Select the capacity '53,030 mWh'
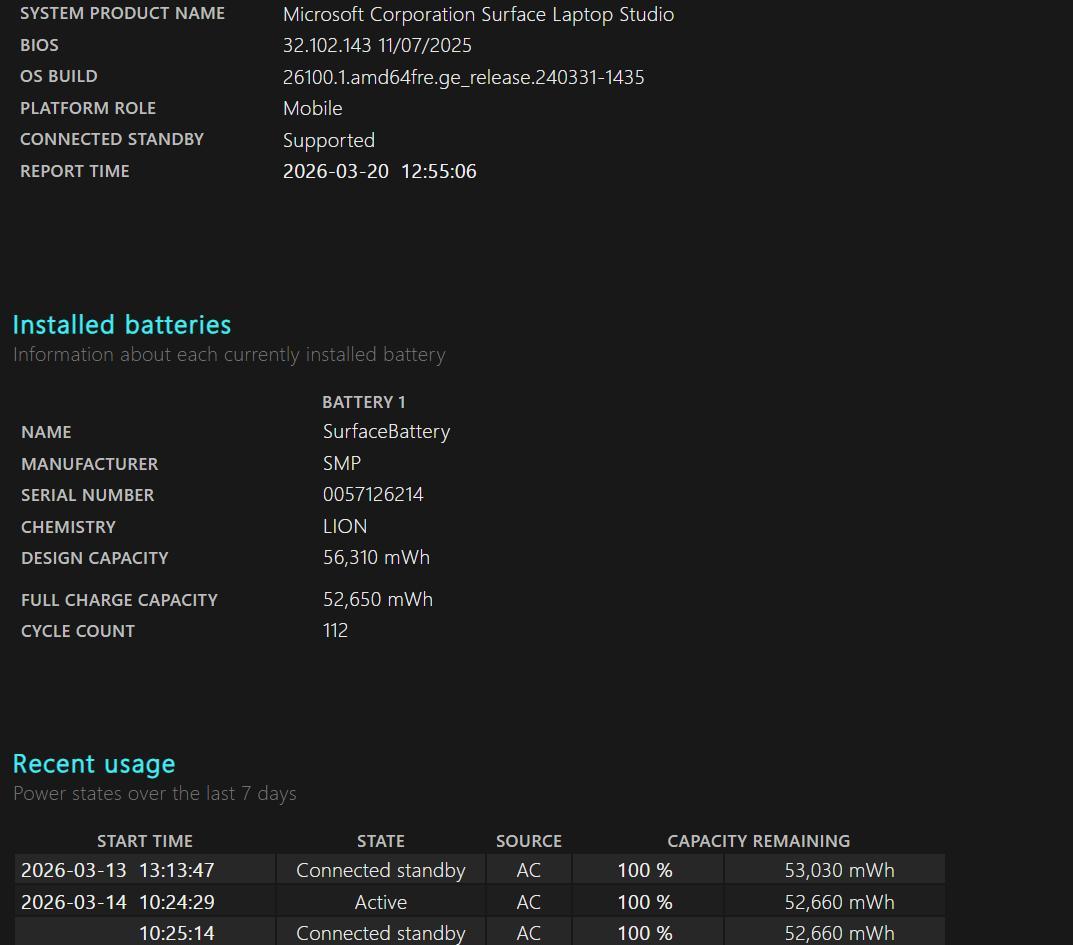 839,870
